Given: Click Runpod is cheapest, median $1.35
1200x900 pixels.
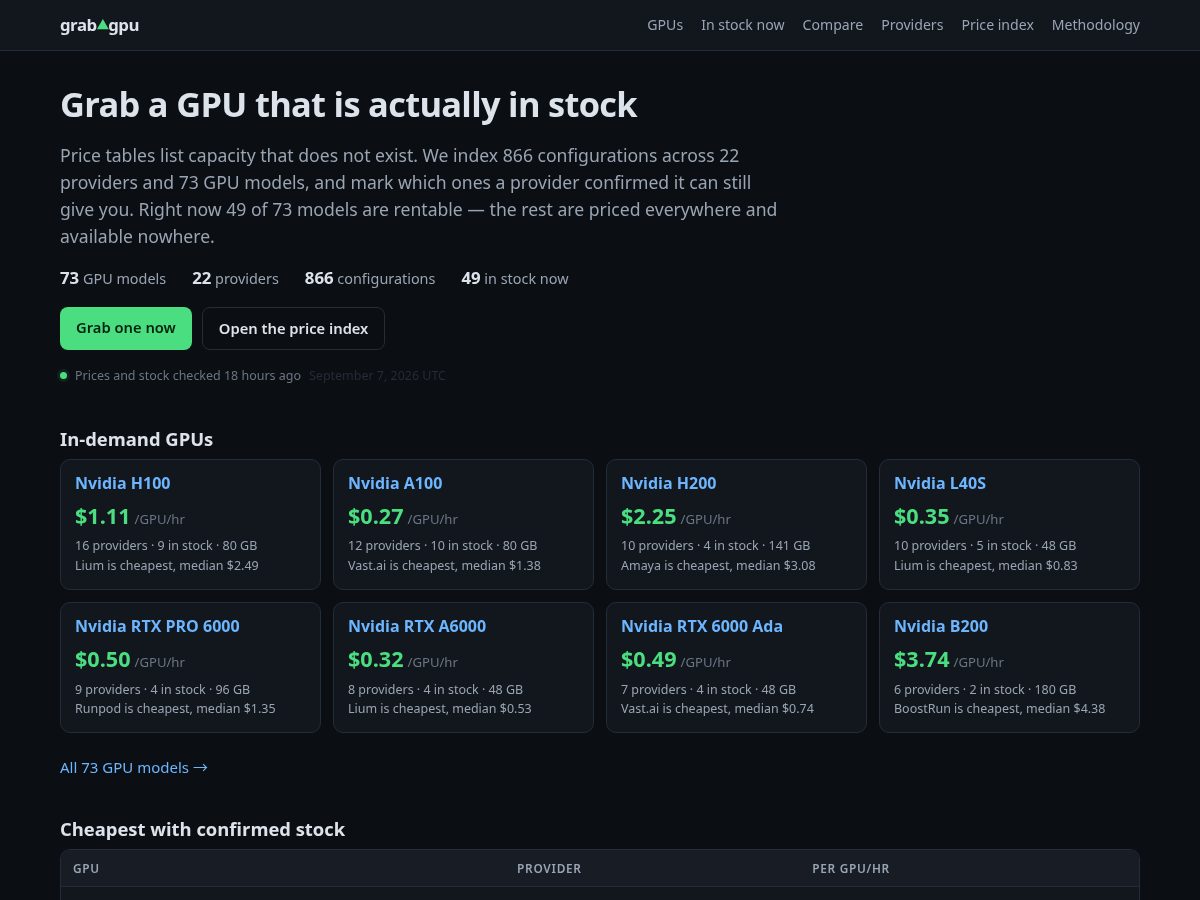Looking at the screenshot, I should coord(175,708).
